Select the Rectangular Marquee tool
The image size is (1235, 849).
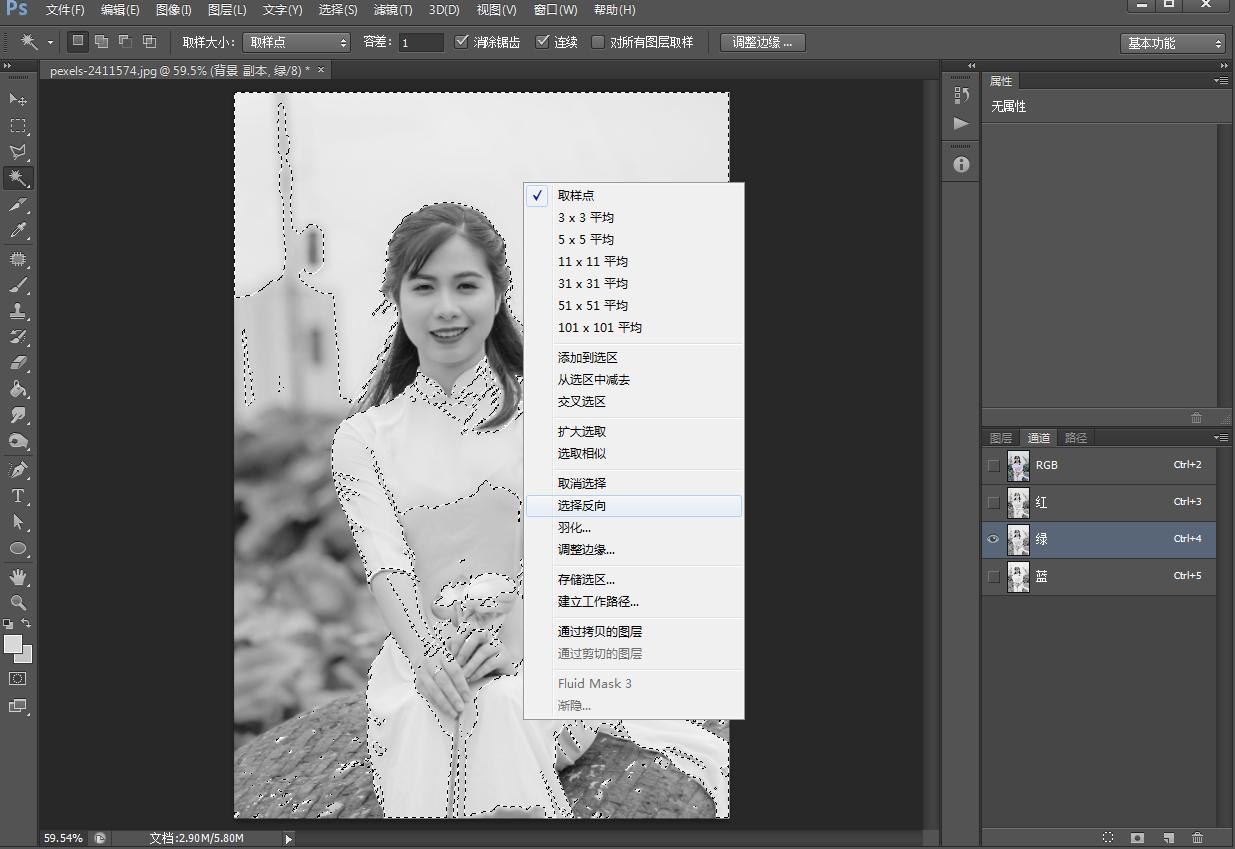tap(18, 126)
